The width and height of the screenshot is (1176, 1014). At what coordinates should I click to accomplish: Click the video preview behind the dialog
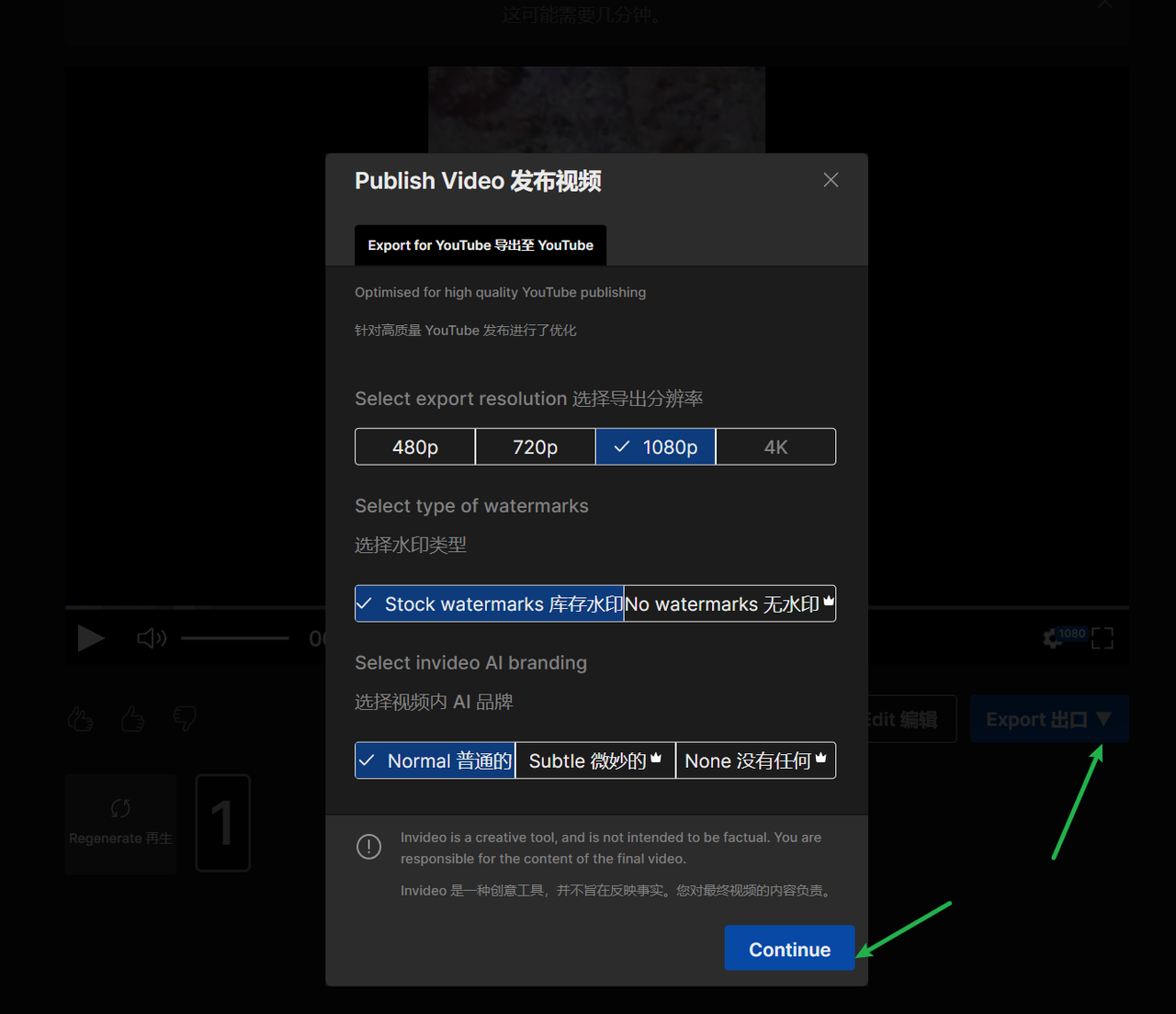(x=597, y=109)
